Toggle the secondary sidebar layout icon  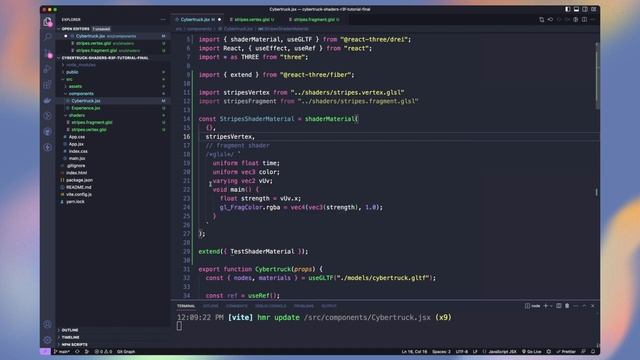(x=584, y=9)
